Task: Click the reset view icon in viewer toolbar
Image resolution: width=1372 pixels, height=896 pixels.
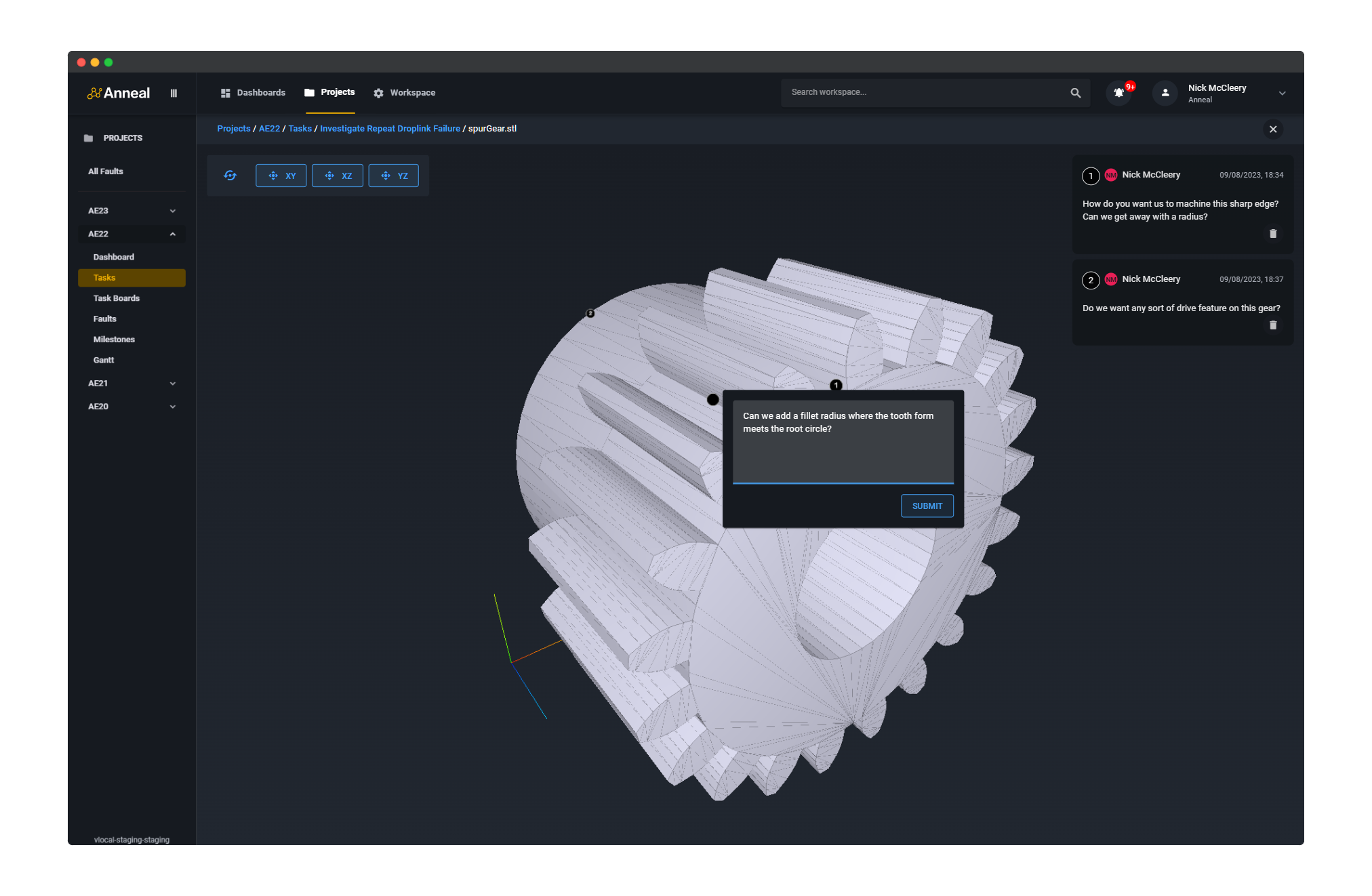Action: point(230,175)
